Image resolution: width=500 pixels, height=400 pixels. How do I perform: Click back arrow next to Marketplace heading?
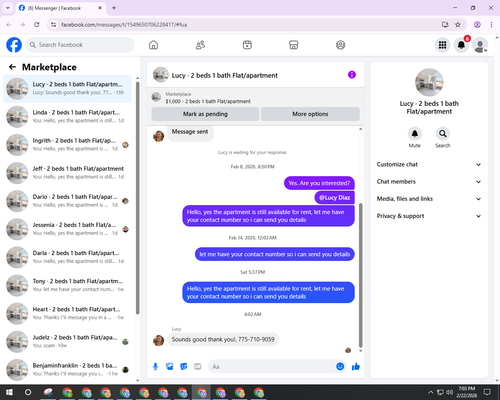tap(13, 67)
